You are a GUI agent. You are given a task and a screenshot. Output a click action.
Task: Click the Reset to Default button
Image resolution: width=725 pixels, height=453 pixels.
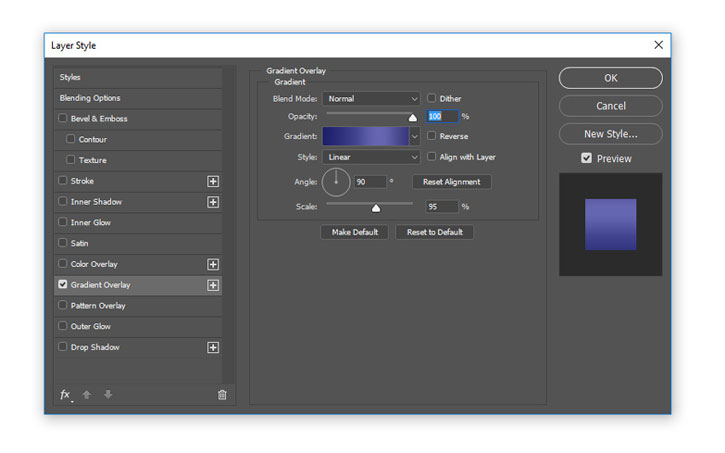(x=435, y=232)
